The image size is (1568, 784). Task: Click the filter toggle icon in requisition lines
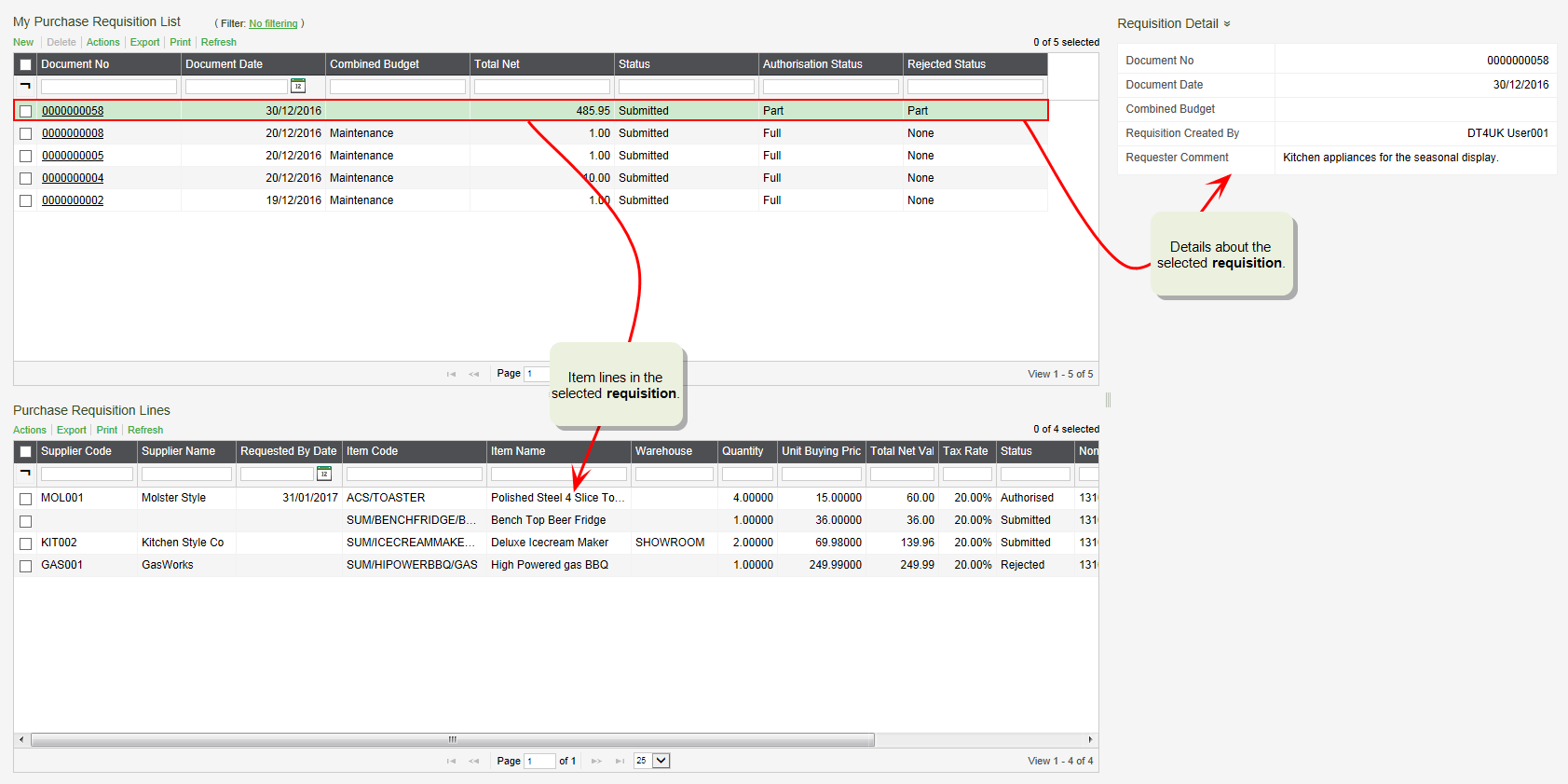[25, 474]
